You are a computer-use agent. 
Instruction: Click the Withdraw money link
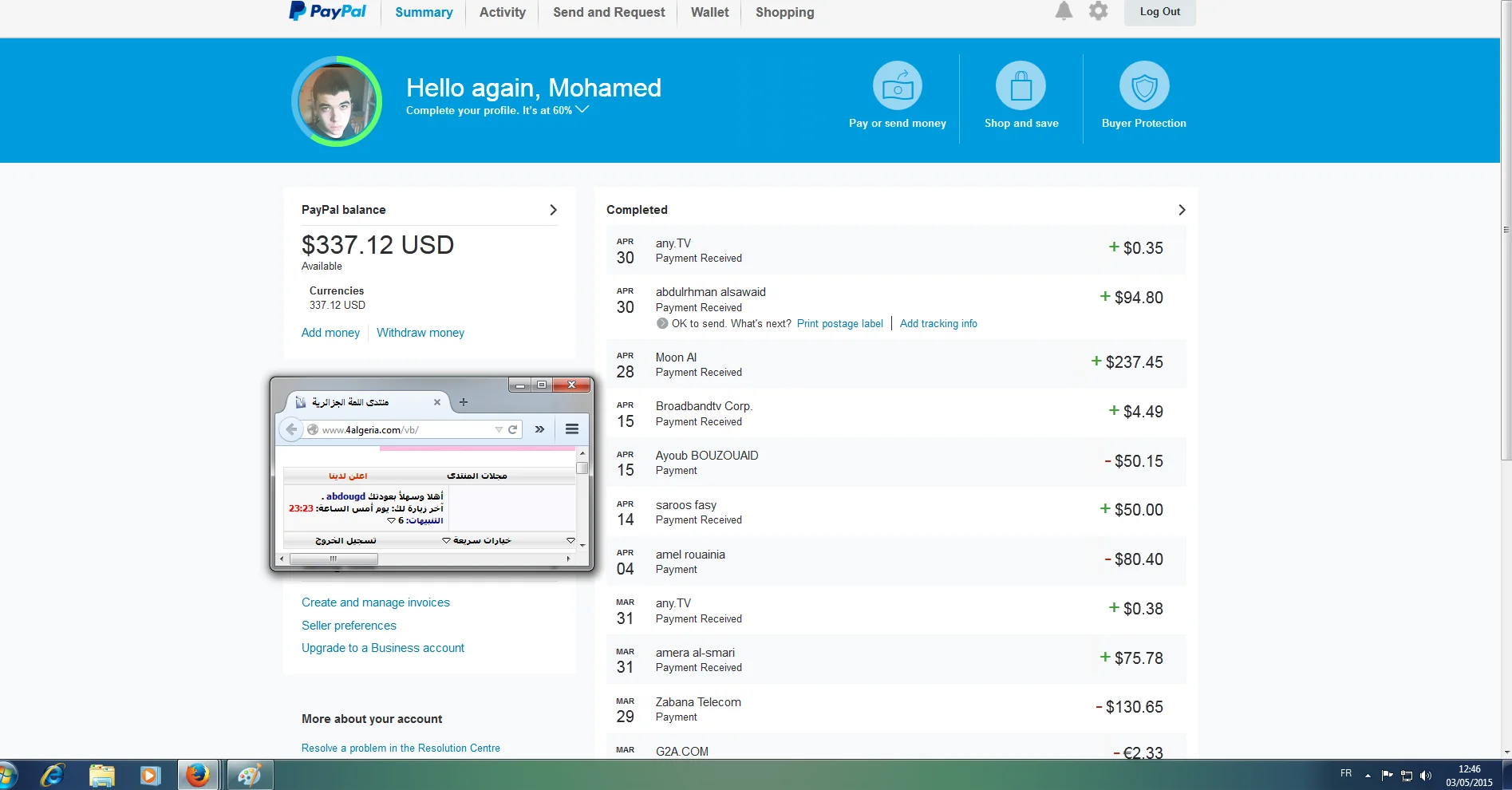420,333
